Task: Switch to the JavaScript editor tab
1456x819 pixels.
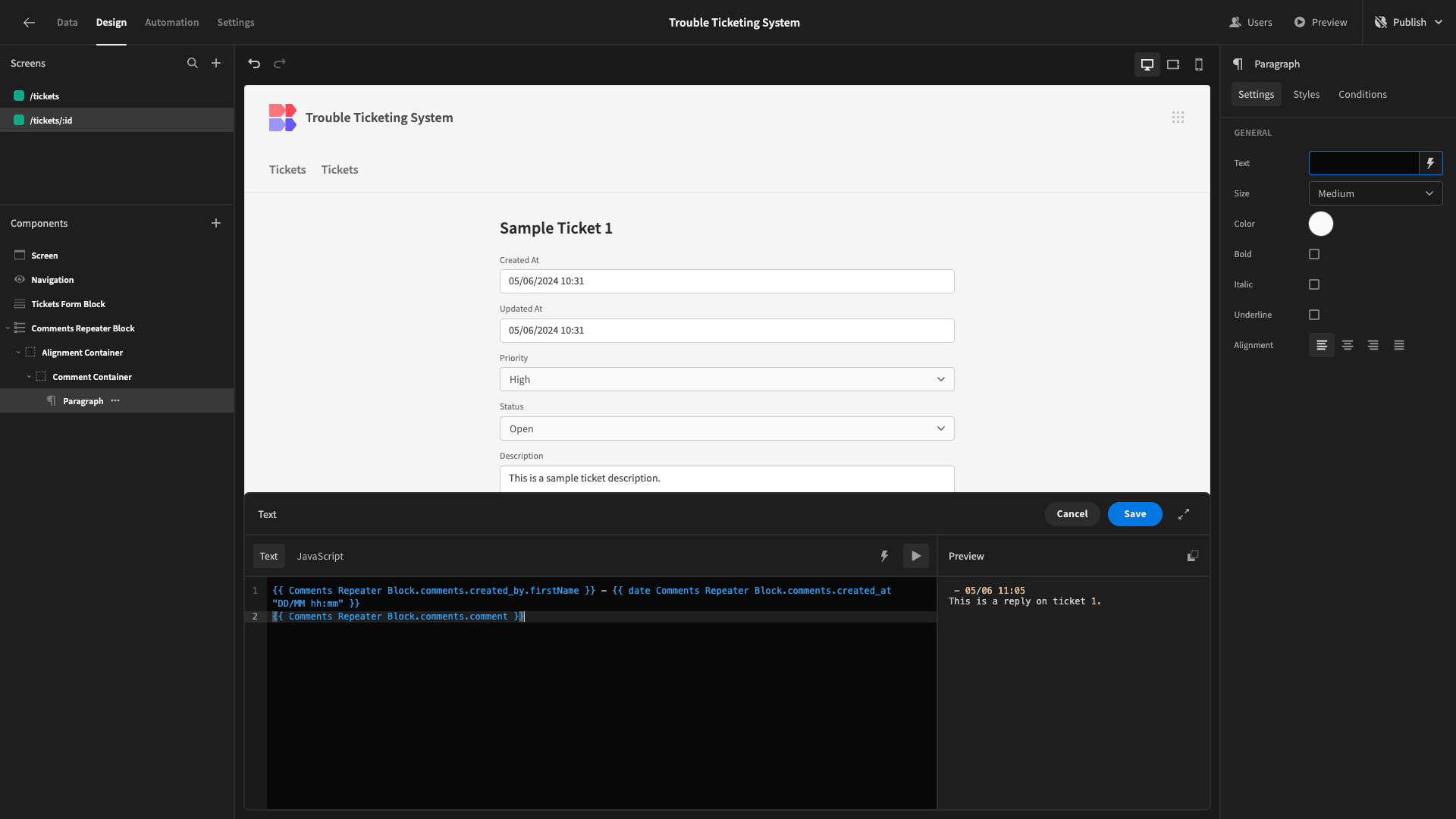Action: (x=320, y=556)
